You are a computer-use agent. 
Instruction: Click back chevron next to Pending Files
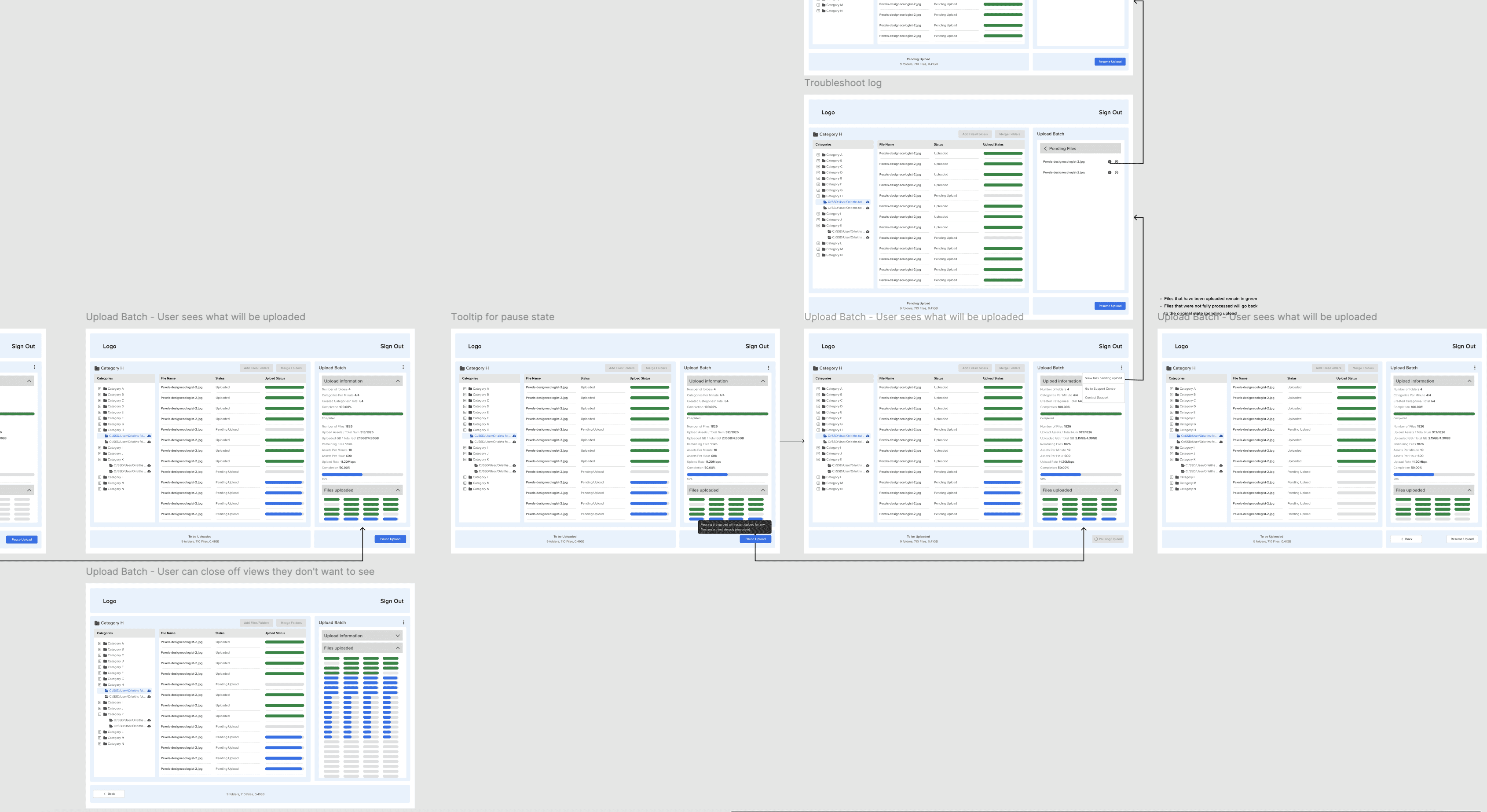1045,149
